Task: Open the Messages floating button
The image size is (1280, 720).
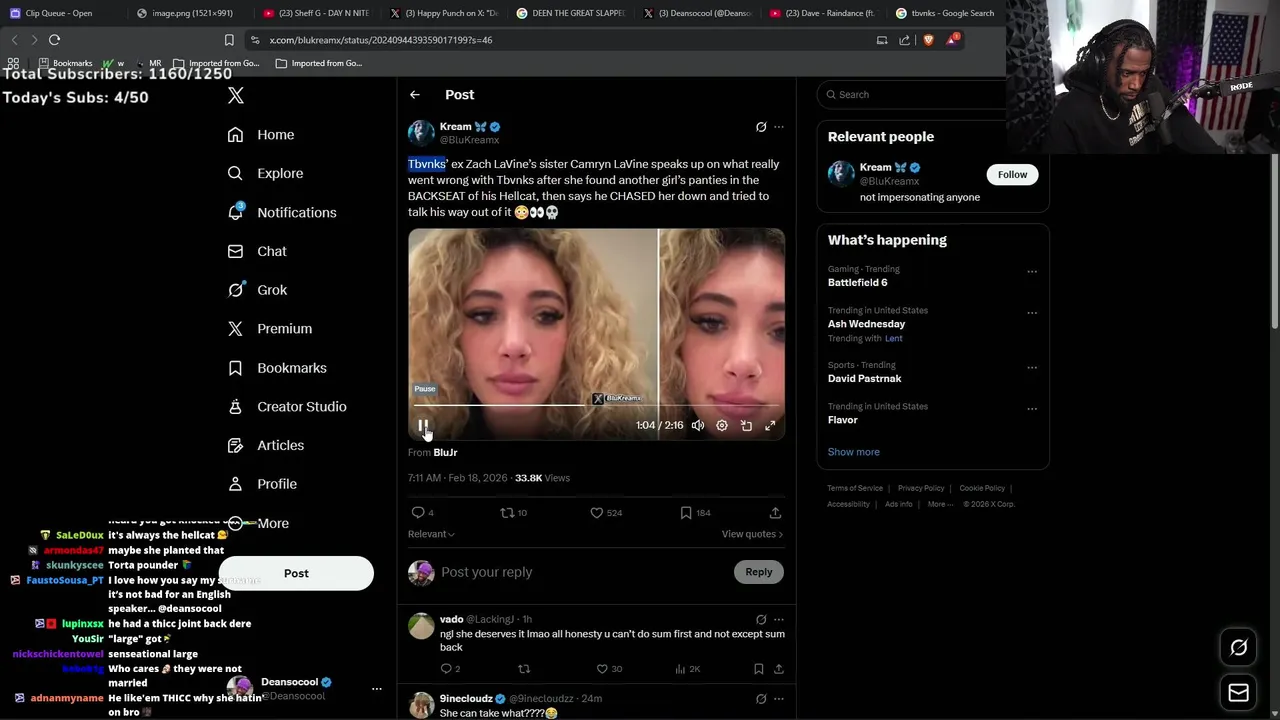Action: click(x=1239, y=692)
